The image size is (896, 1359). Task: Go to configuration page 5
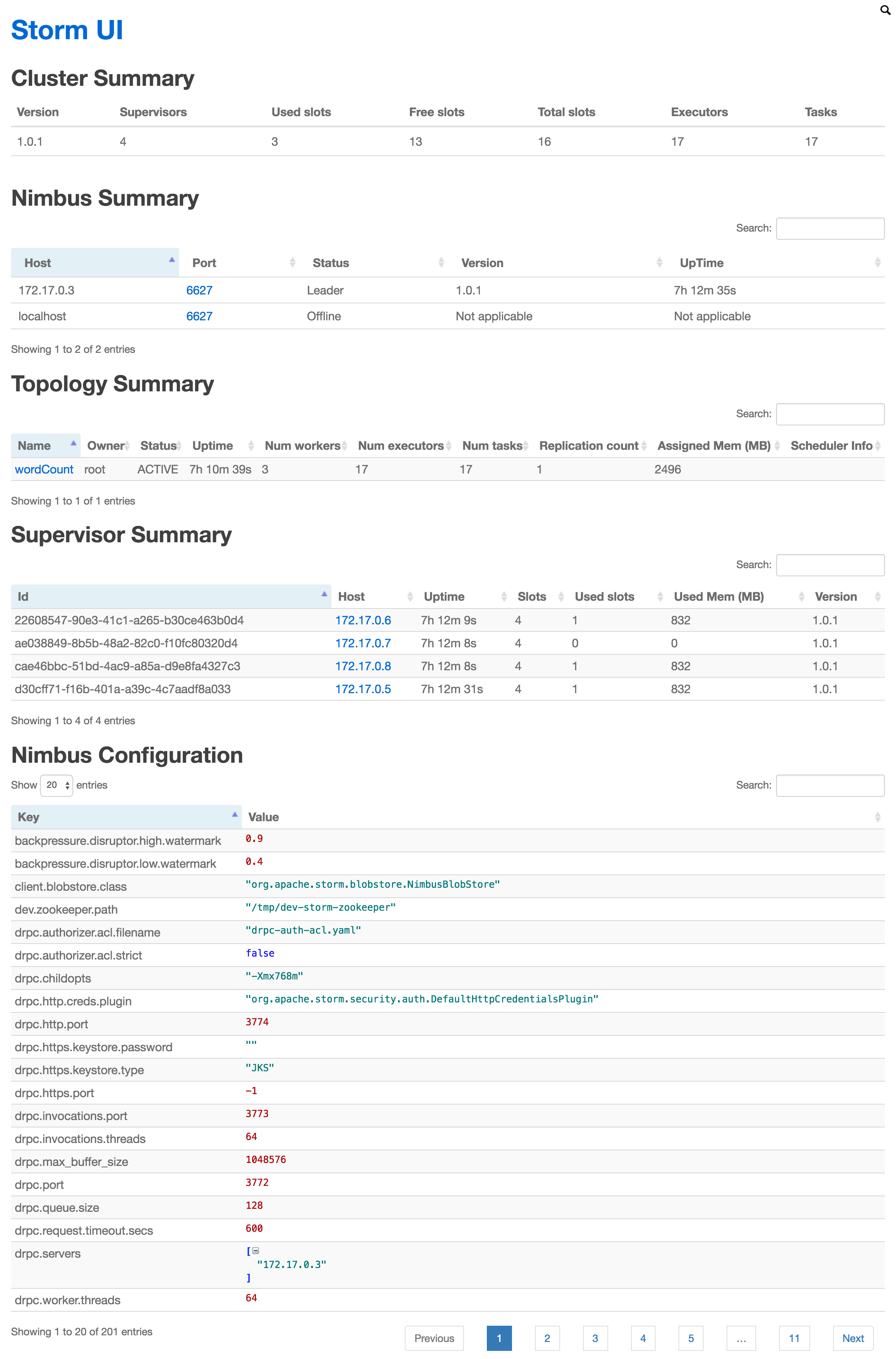pyautogui.click(x=691, y=1338)
